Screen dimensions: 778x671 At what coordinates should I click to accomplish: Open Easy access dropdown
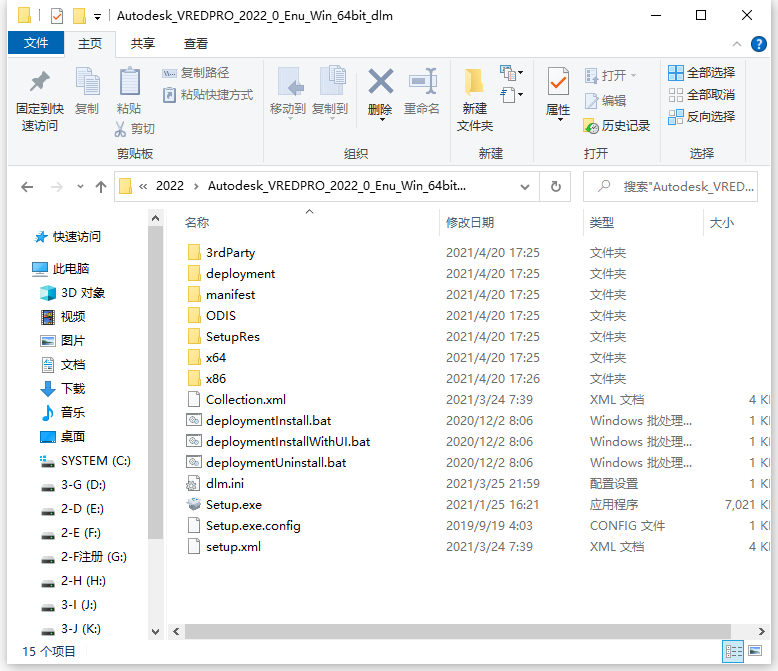point(511,94)
